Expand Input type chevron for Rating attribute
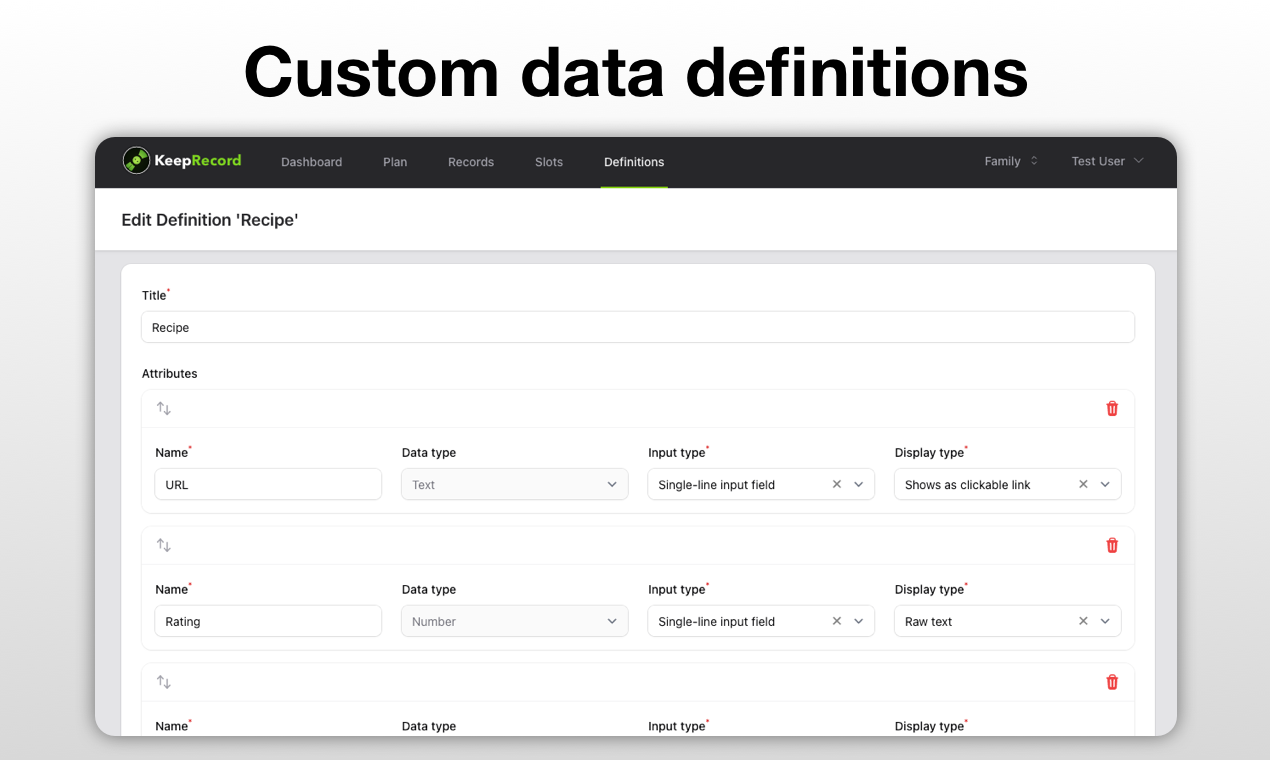Image resolution: width=1270 pixels, height=760 pixels. tap(859, 621)
